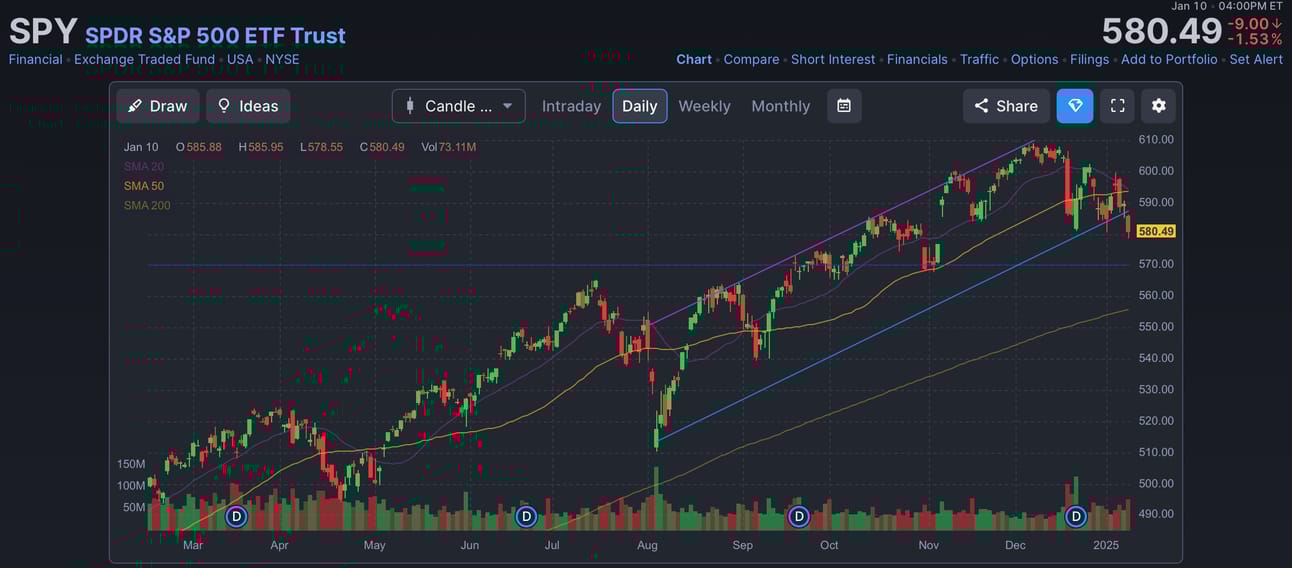Open the Ideas panel
Screen dimensions: 1292x568
pyautogui.click(x=248, y=106)
